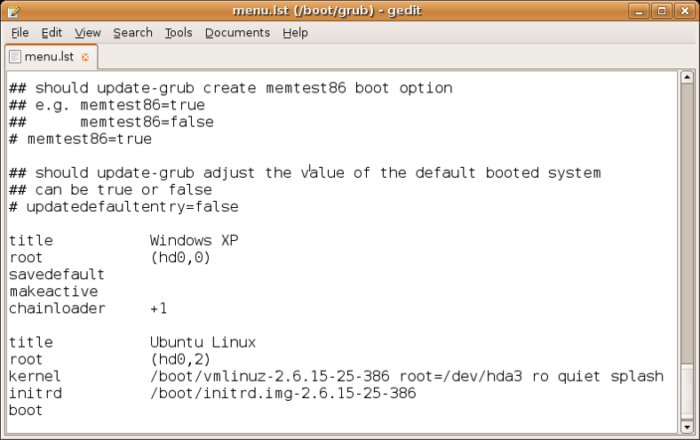Close the menu.lst tab with orange x
700x440 pixels.
(x=85, y=57)
